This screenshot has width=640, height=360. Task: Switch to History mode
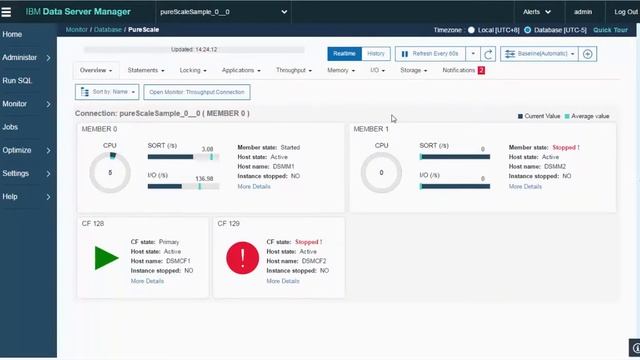tap(376, 54)
